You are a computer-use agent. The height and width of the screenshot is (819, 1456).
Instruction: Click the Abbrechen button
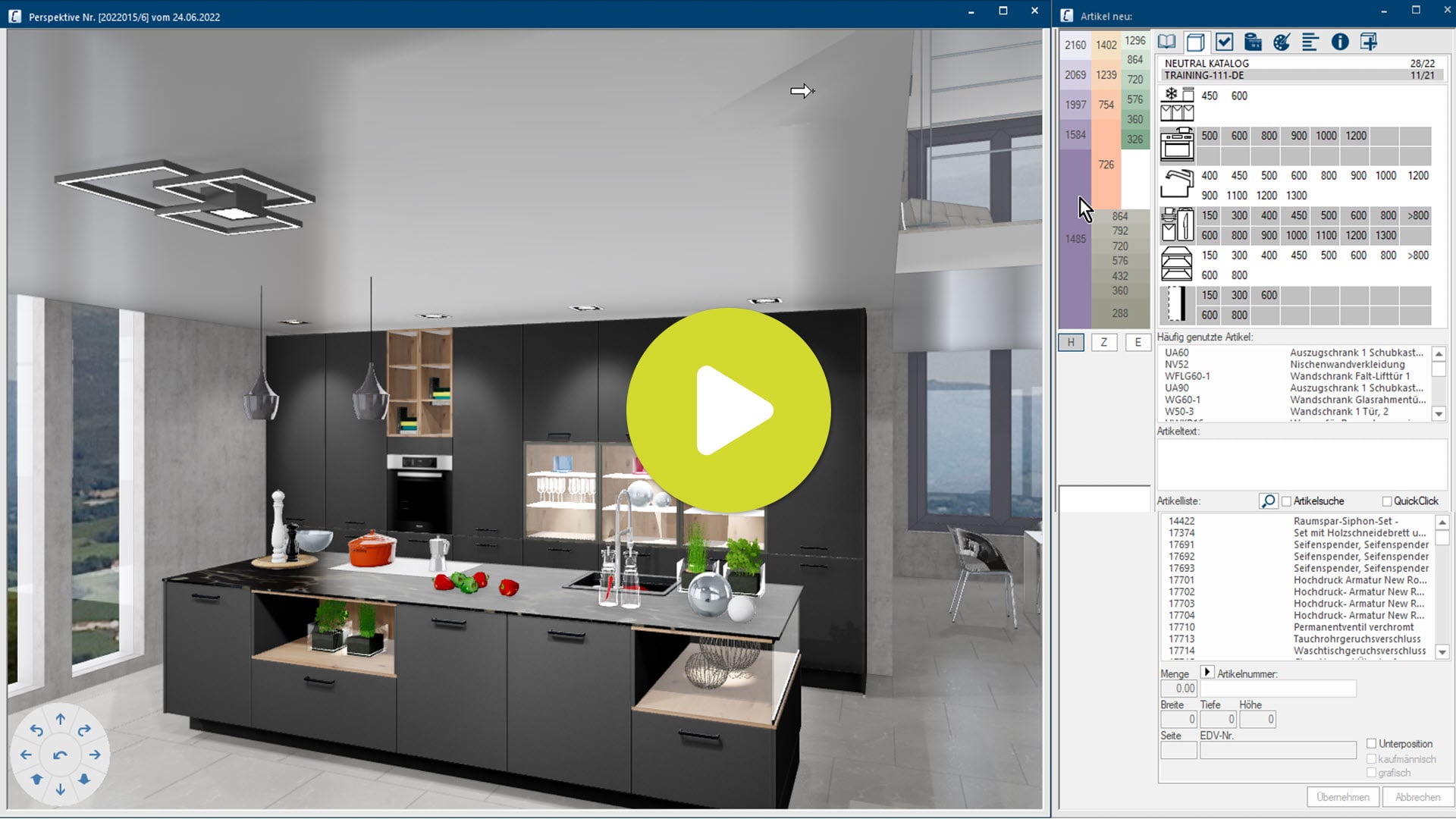pos(1417,797)
